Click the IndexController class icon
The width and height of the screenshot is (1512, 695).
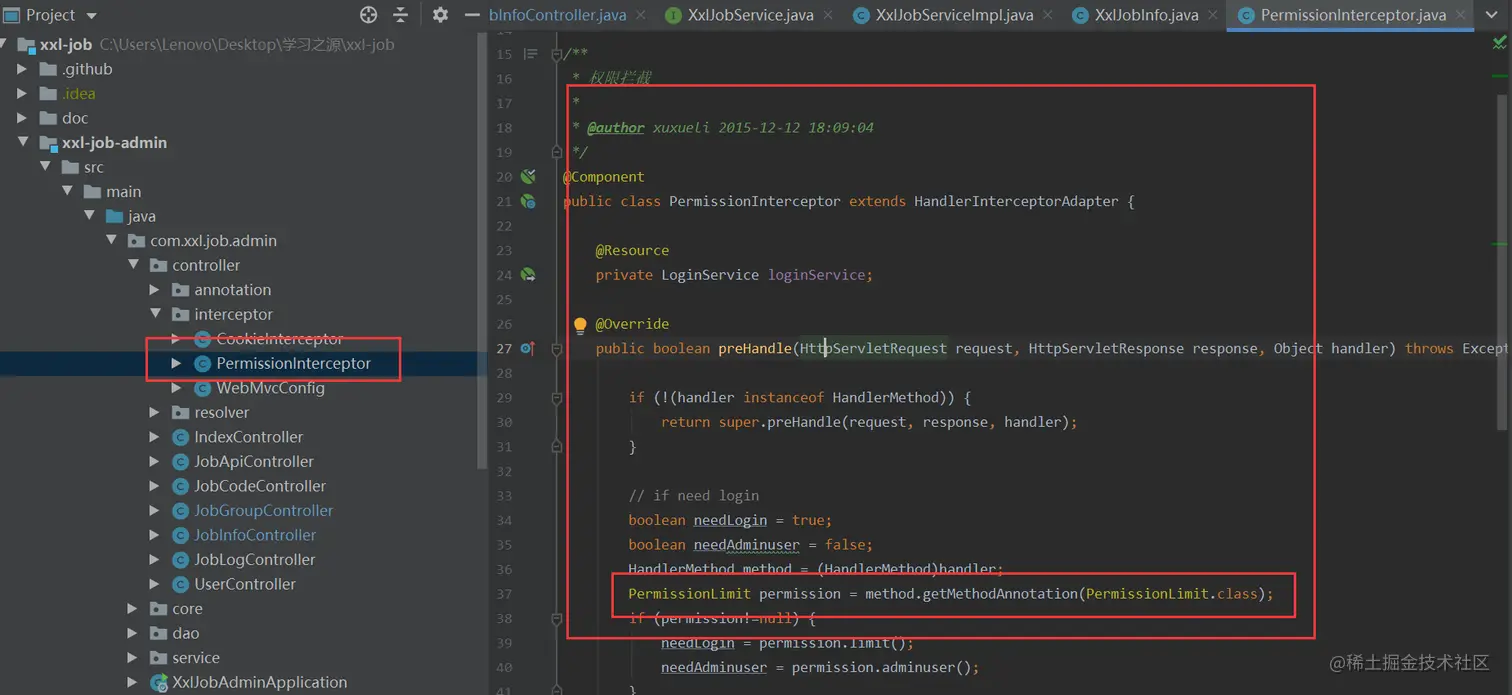click(180, 437)
